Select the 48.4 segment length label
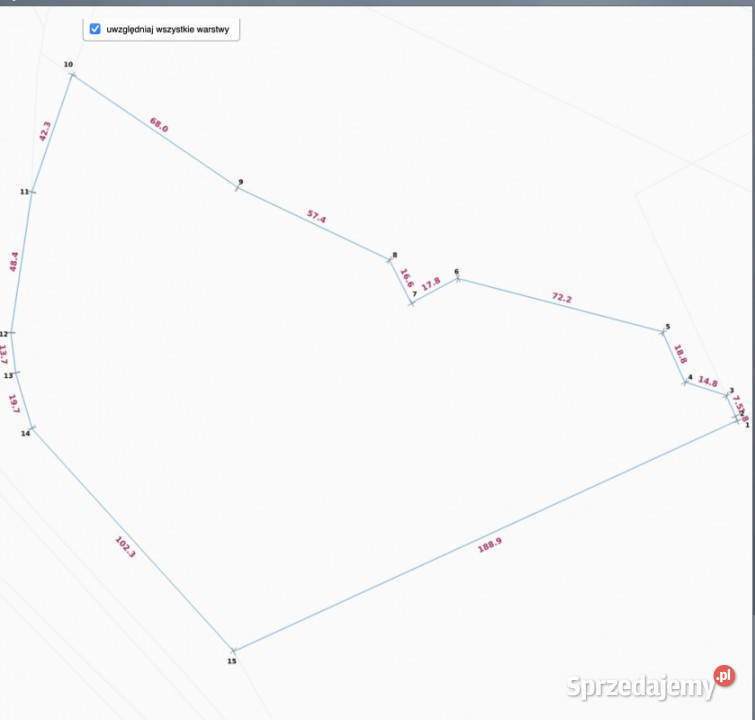The width and height of the screenshot is (755, 720). [x=14, y=261]
